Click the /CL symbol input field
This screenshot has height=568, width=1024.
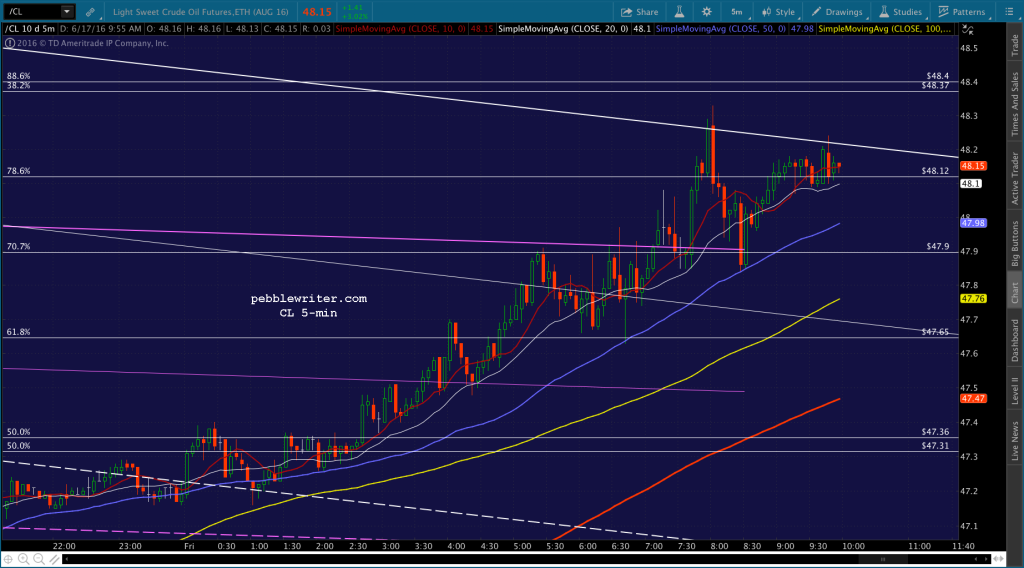[31, 12]
